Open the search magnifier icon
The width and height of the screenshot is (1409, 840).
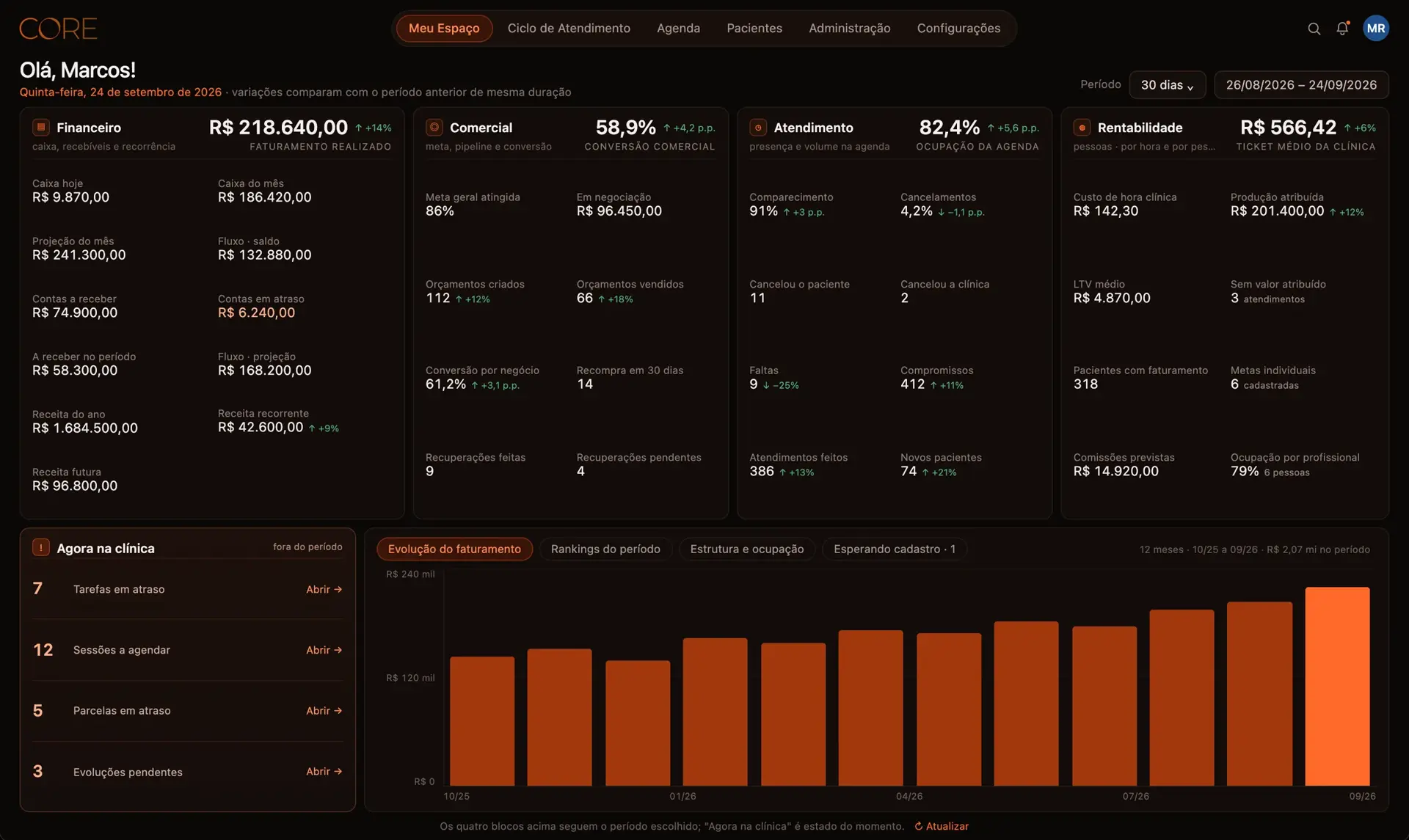[x=1314, y=29]
